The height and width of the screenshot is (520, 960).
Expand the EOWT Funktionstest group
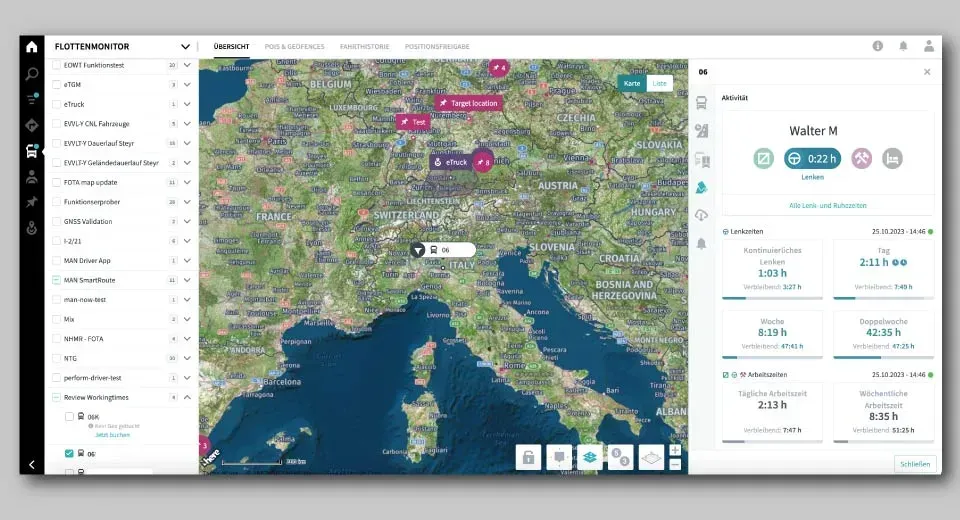click(x=187, y=65)
